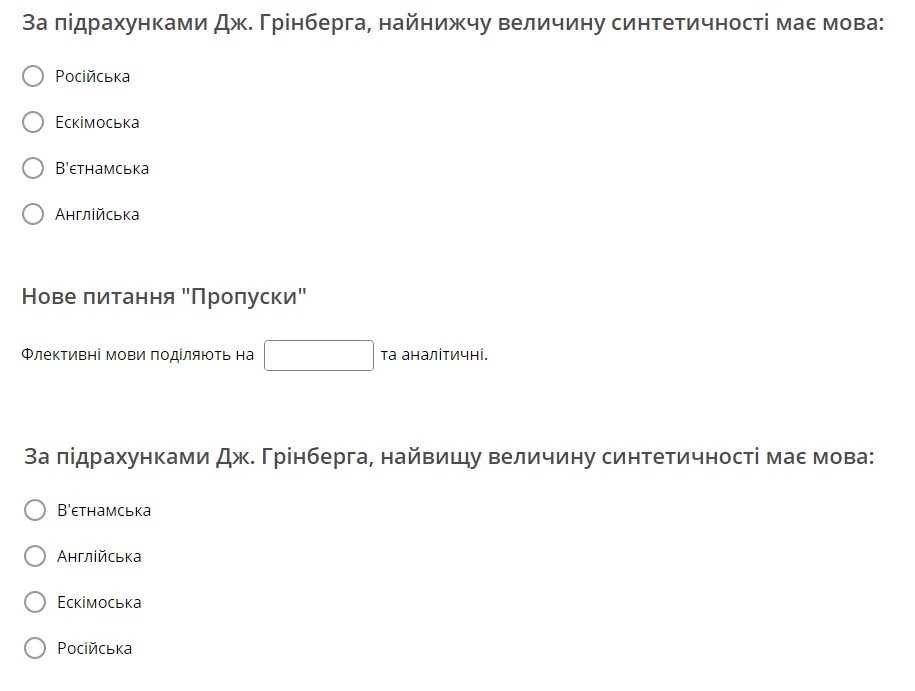
Task: Click the Англійська label text under найнижчу question
Action: coord(97,215)
